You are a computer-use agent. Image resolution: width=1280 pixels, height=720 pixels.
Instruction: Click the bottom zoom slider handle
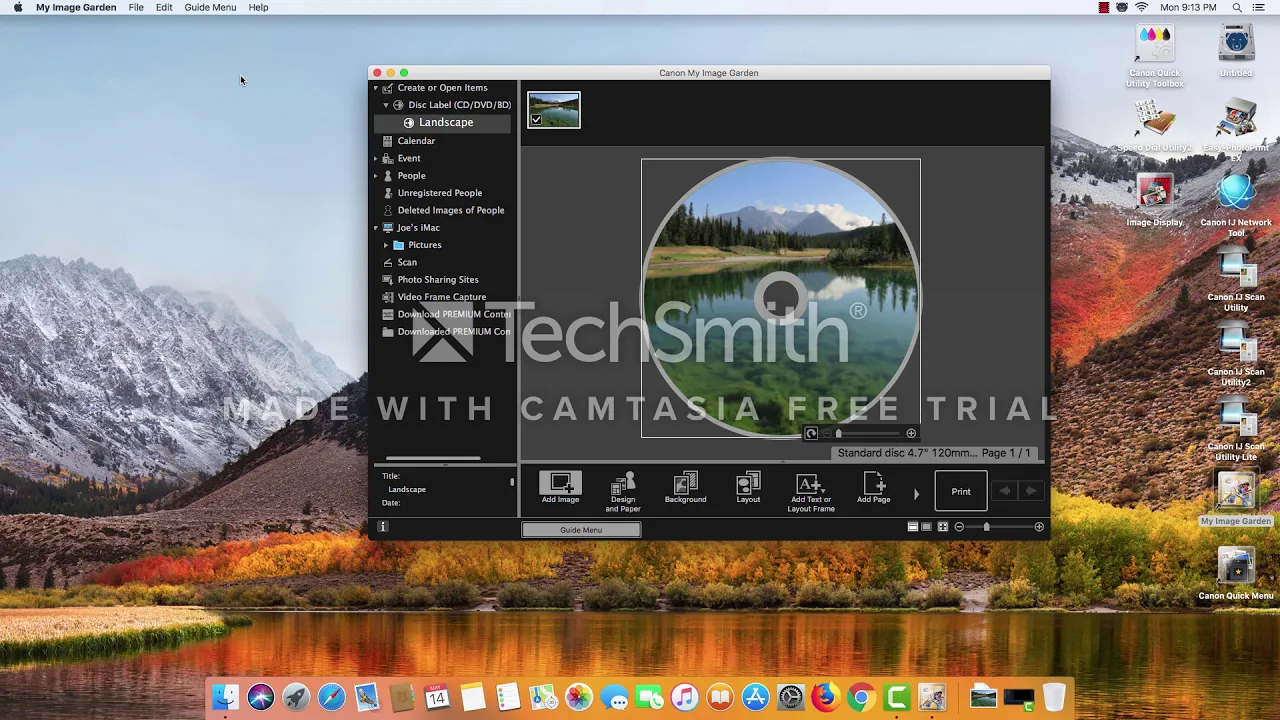pyautogui.click(x=986, y=527)
